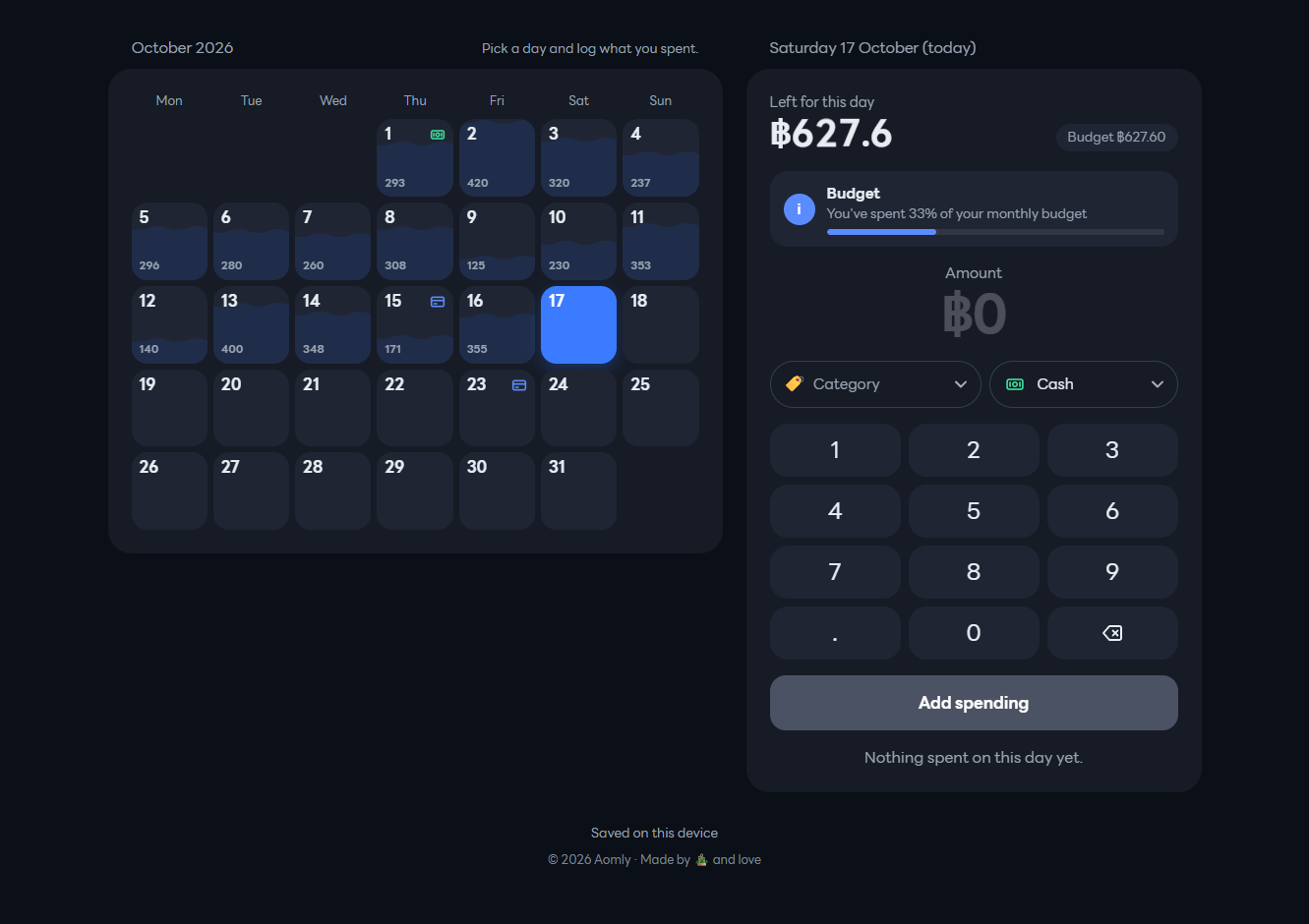The height and width of the screenshot is (924, 1309).
Task: Select day 11 with 353 spent
Action: click(x=661, y=242)
